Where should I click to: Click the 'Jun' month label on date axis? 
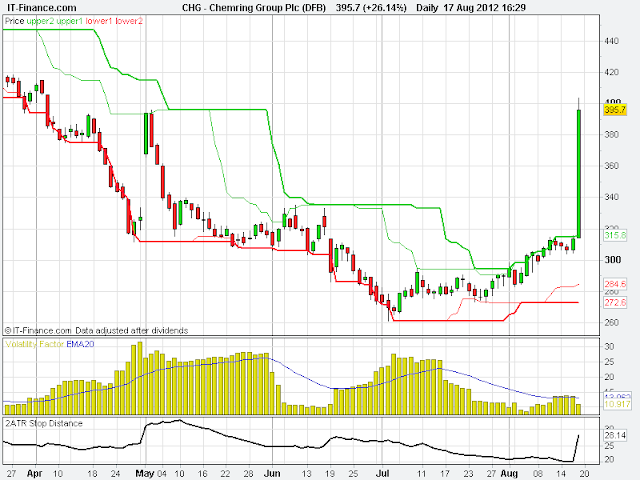pyautogui.click(x=272, y=473)
